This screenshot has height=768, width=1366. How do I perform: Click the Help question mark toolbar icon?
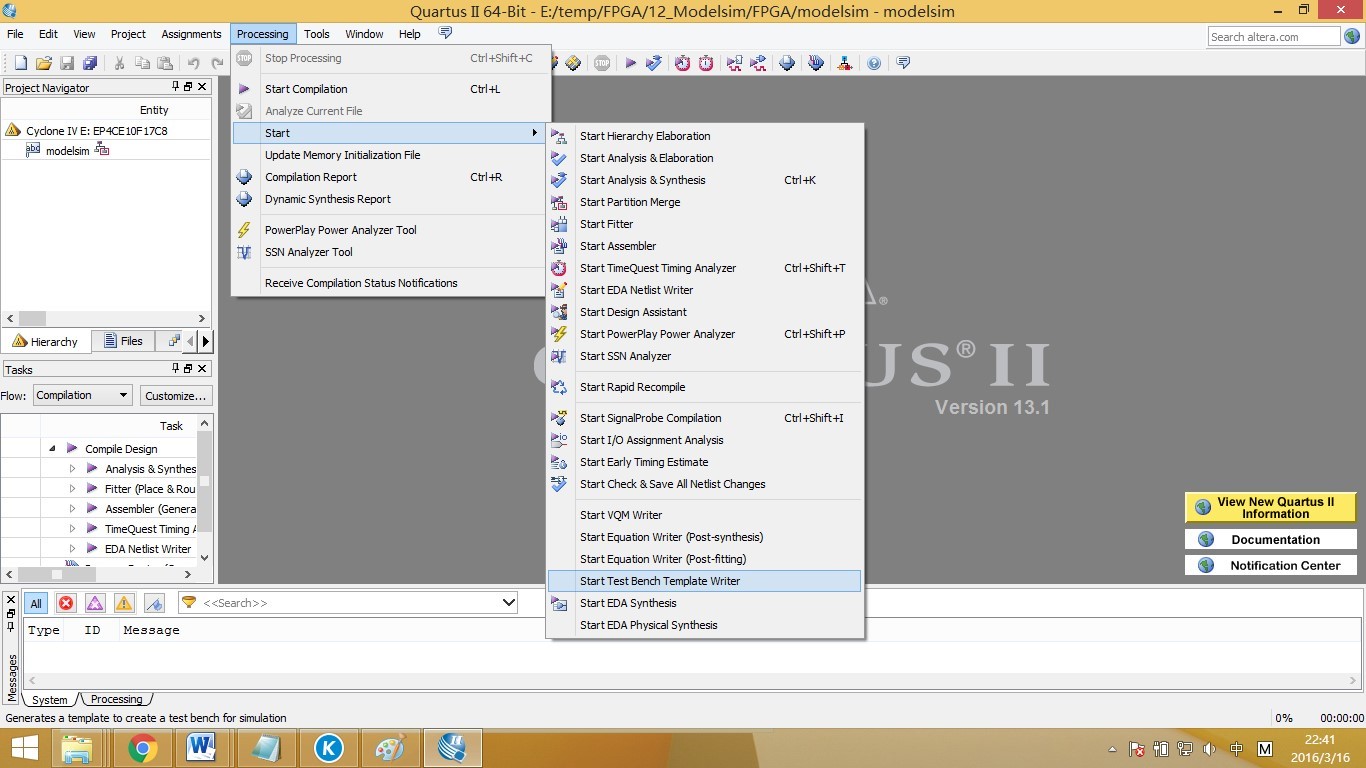[x=874, y=63]
